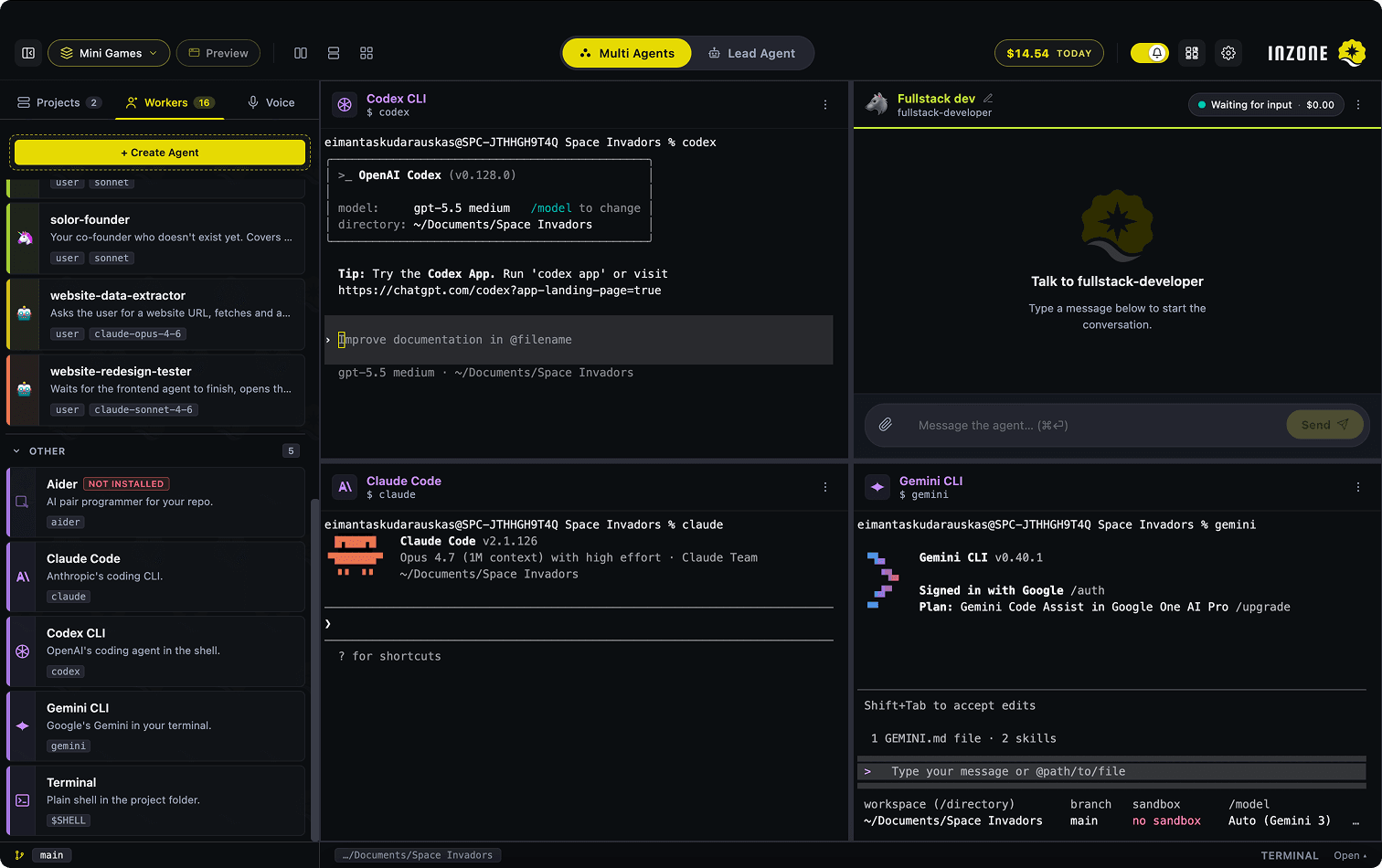1382x868 pixels.
Task: Open the Voice tab
Action: click(271, 102)
